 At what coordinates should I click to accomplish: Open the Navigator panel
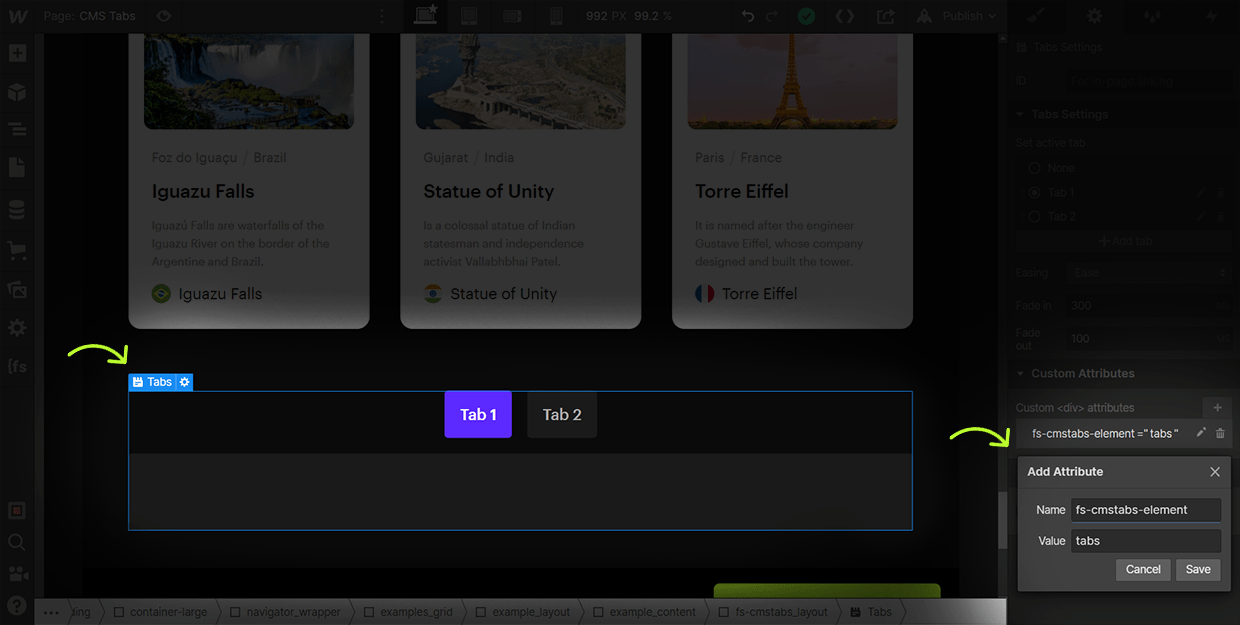tap(17, 130)
